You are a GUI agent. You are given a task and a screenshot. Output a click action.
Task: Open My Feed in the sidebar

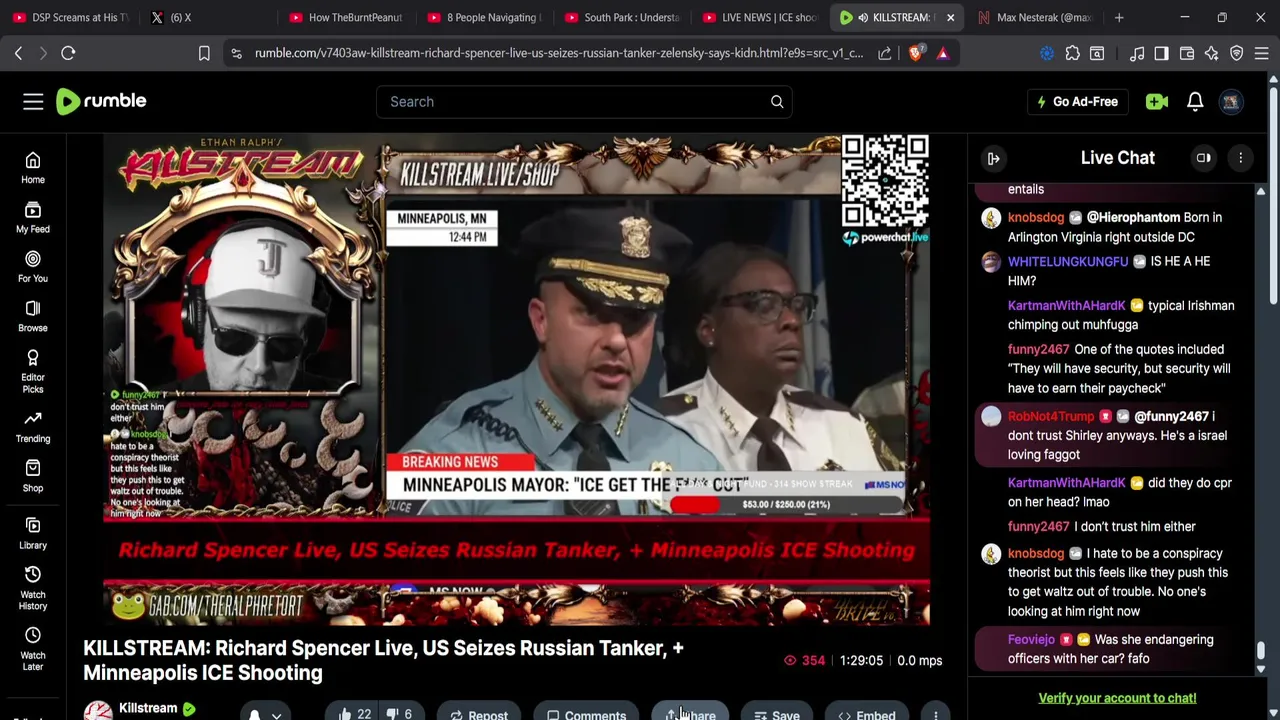coord(33,218)
